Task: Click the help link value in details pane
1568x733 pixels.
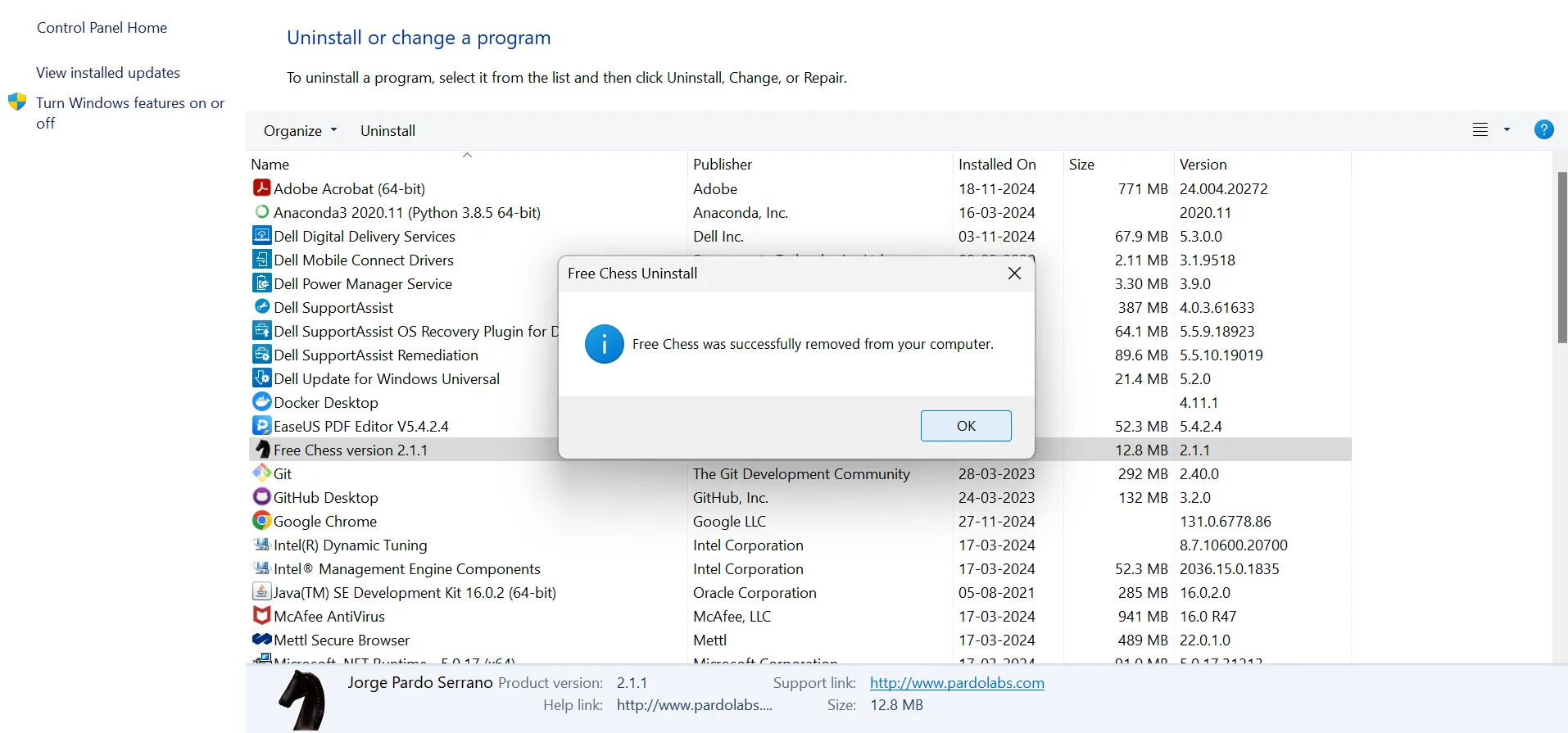Action: point(694,705)
